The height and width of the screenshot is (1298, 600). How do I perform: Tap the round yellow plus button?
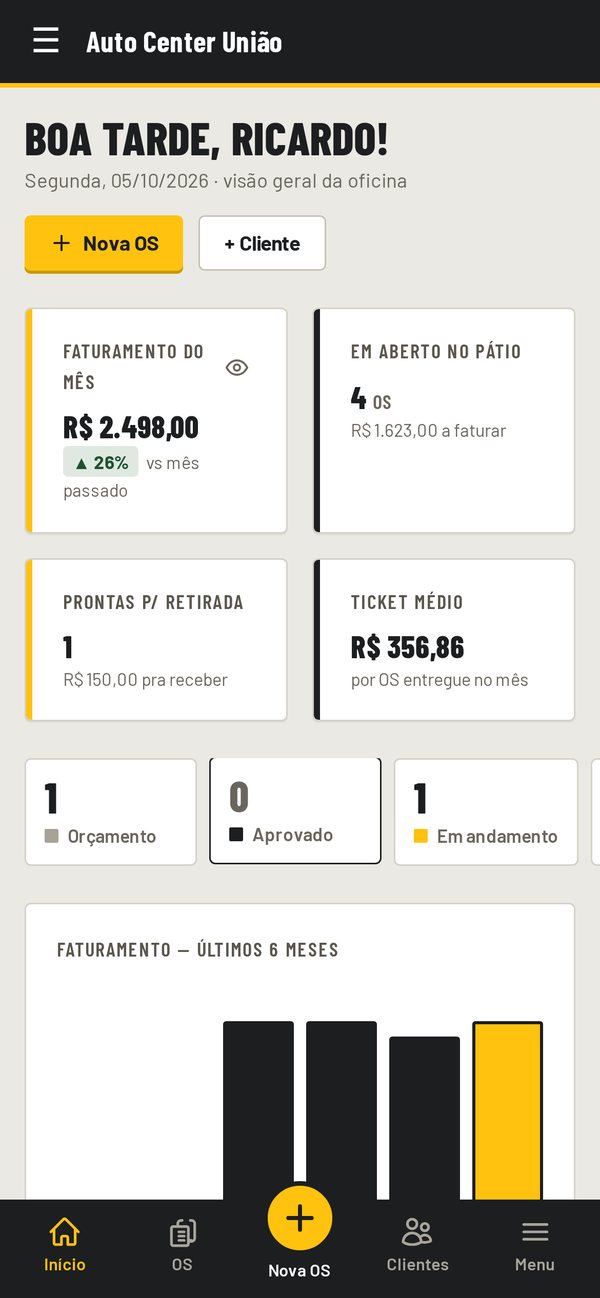(x=300, y=1218)
